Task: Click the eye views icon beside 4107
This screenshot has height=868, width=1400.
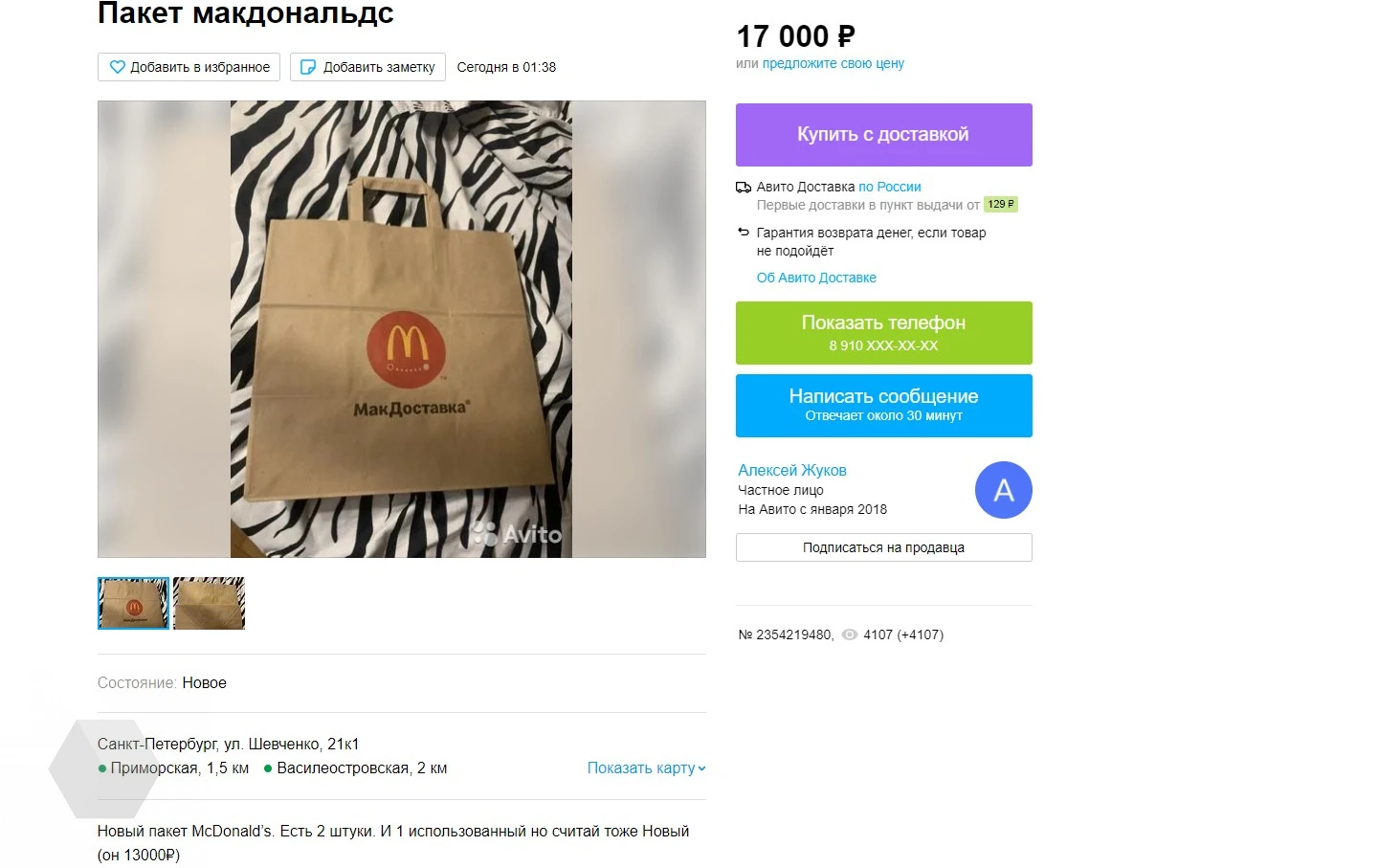Action: pyautogui.click(x=849, y=634)
